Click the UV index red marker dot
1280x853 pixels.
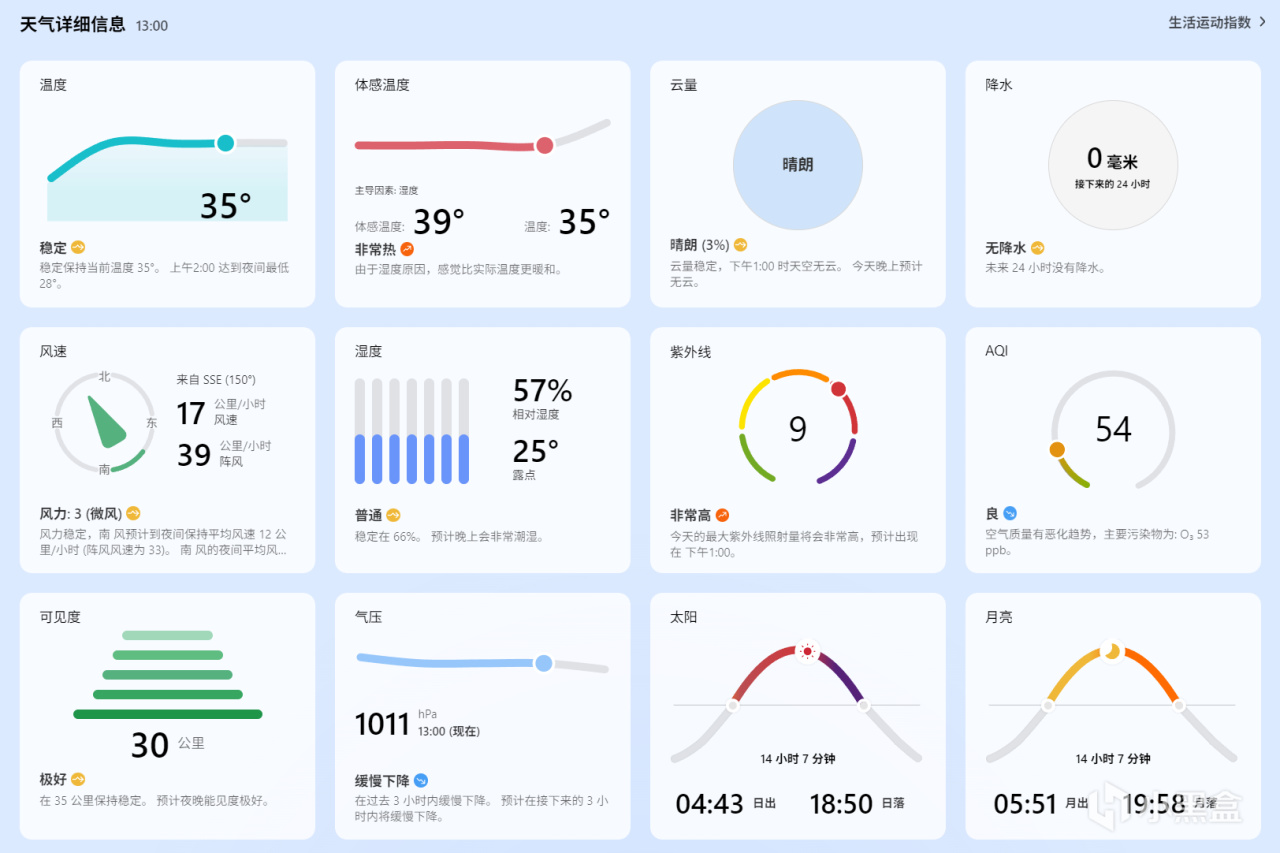pos(838,389)
